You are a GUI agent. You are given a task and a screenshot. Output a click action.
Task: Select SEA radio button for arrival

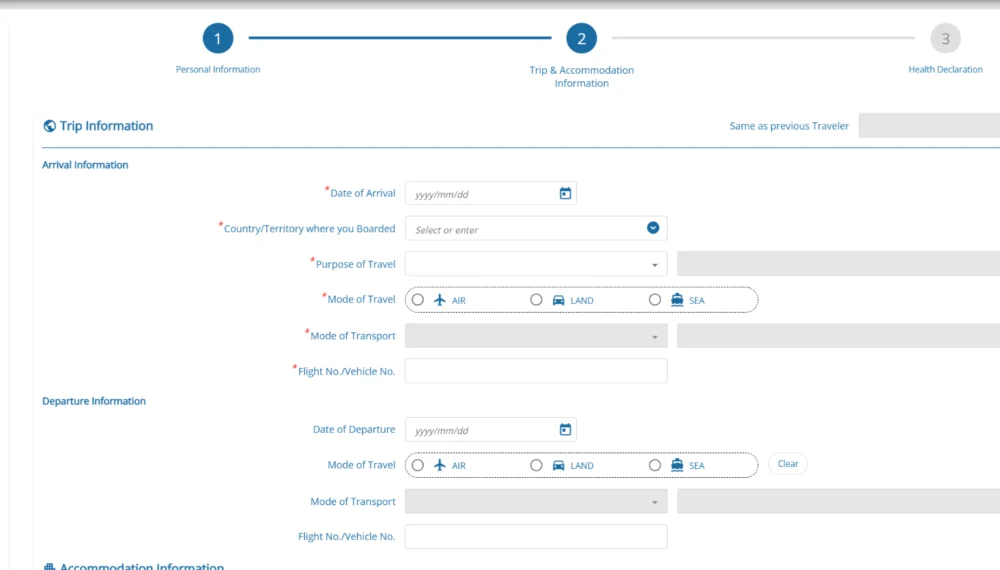655,300
